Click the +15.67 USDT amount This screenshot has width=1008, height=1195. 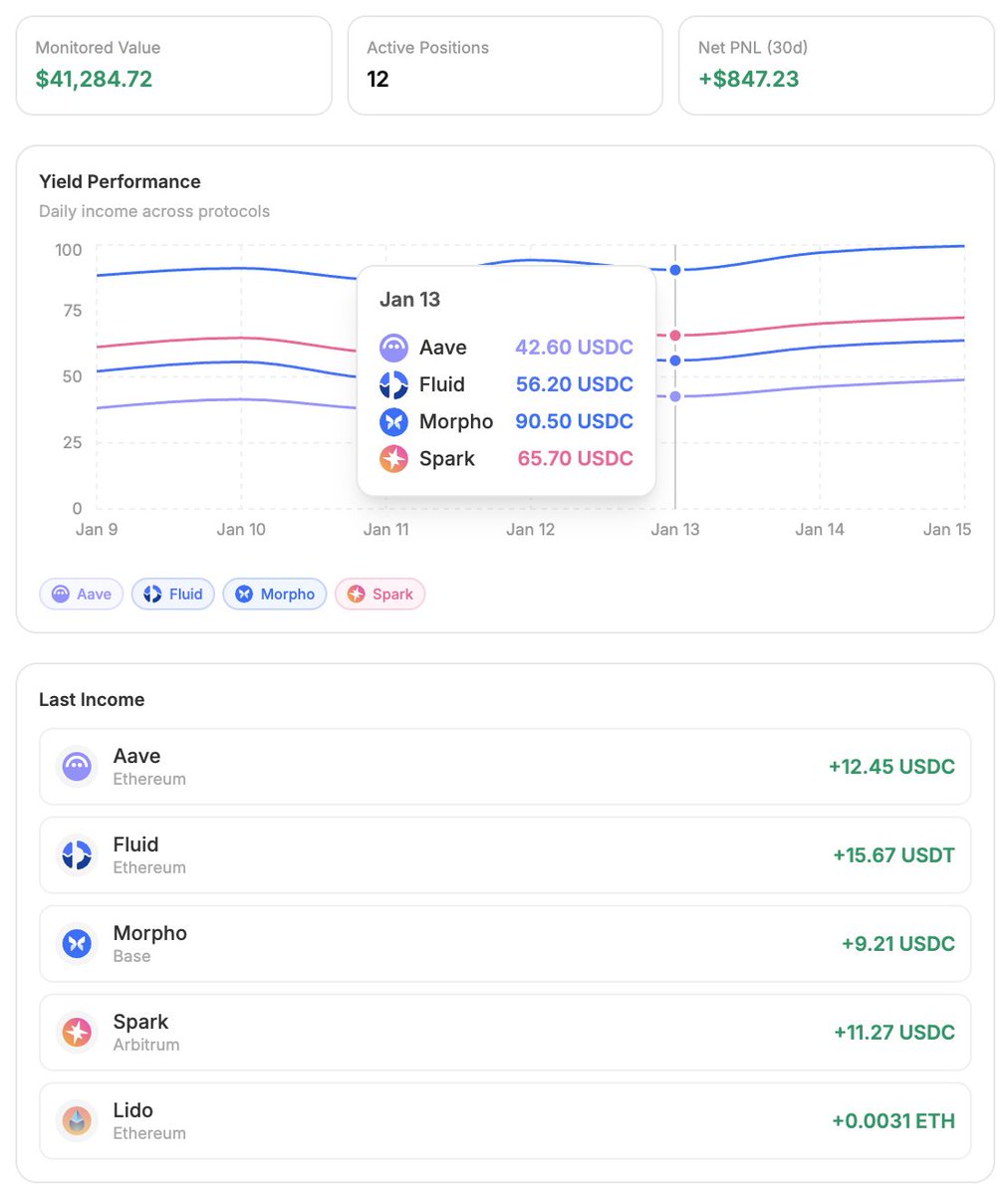(x=893, y=855)
